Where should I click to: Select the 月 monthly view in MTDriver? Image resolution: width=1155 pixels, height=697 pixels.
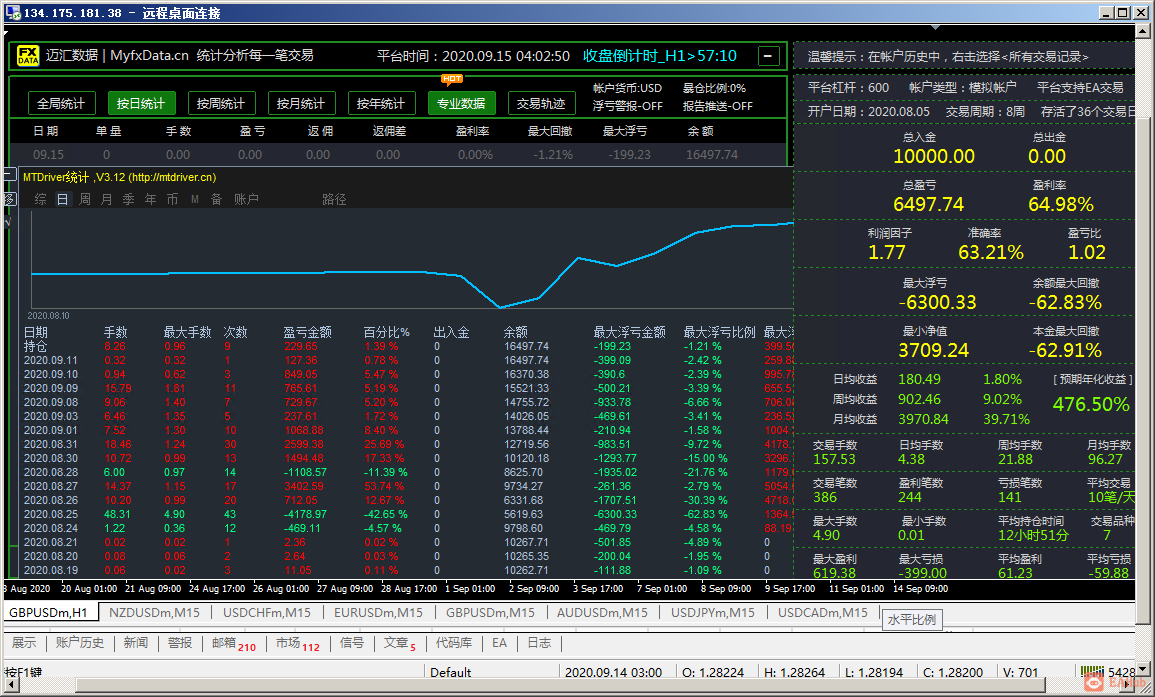107,199
